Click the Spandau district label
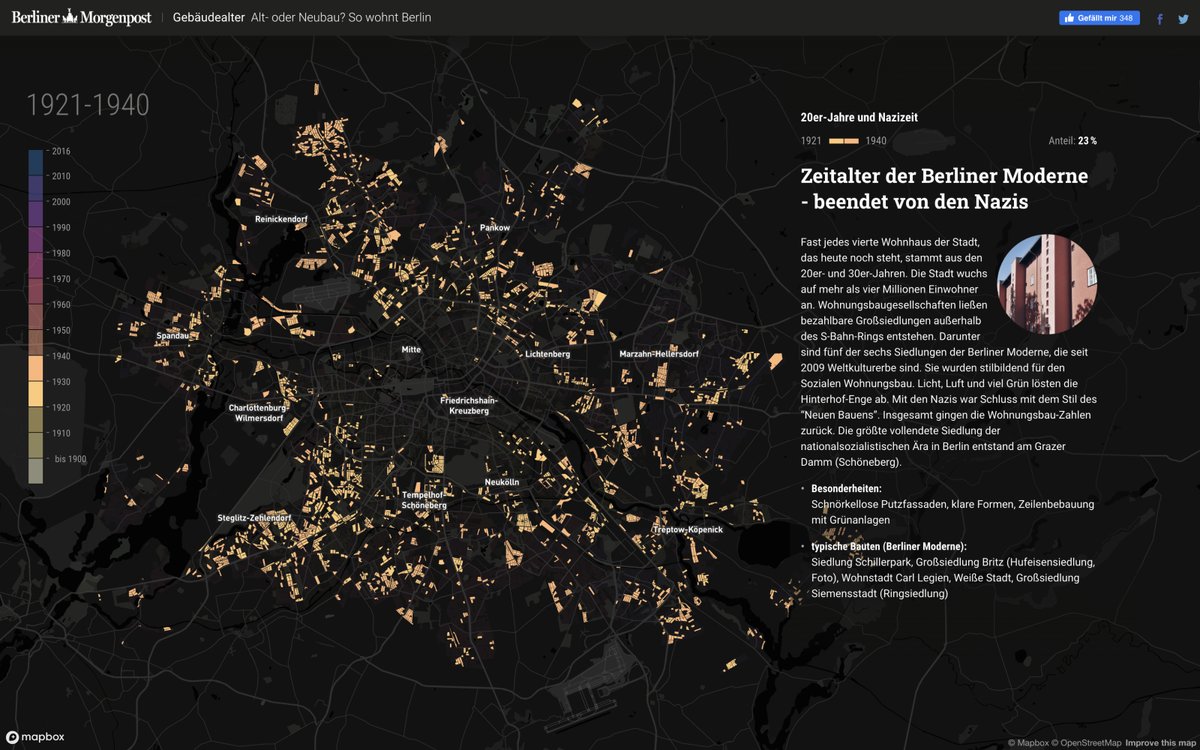The width and height of the screenshot is (1200, 750). 173,336
